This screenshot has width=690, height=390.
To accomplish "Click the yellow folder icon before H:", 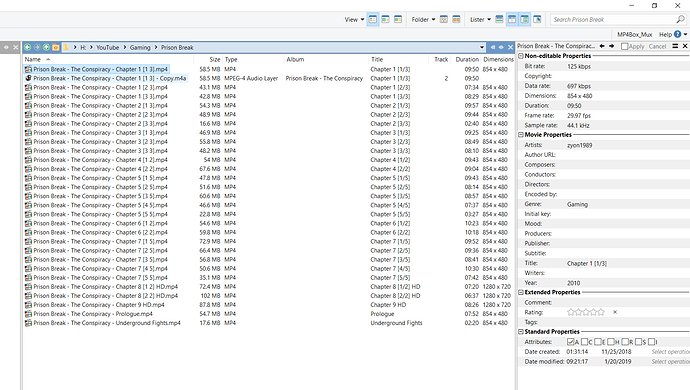I will [x=66, y=47].
